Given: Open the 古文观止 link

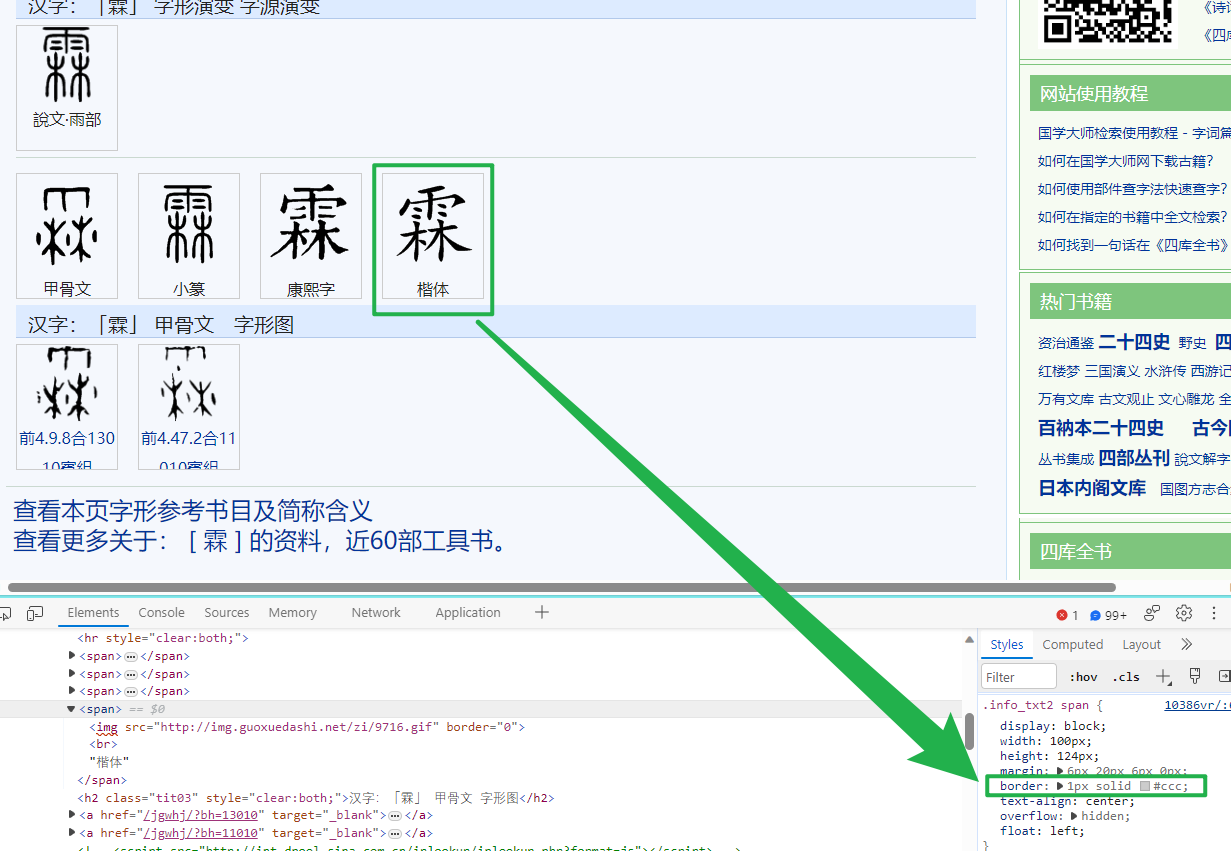Looking at the screenshot, I should (1126, 399).
